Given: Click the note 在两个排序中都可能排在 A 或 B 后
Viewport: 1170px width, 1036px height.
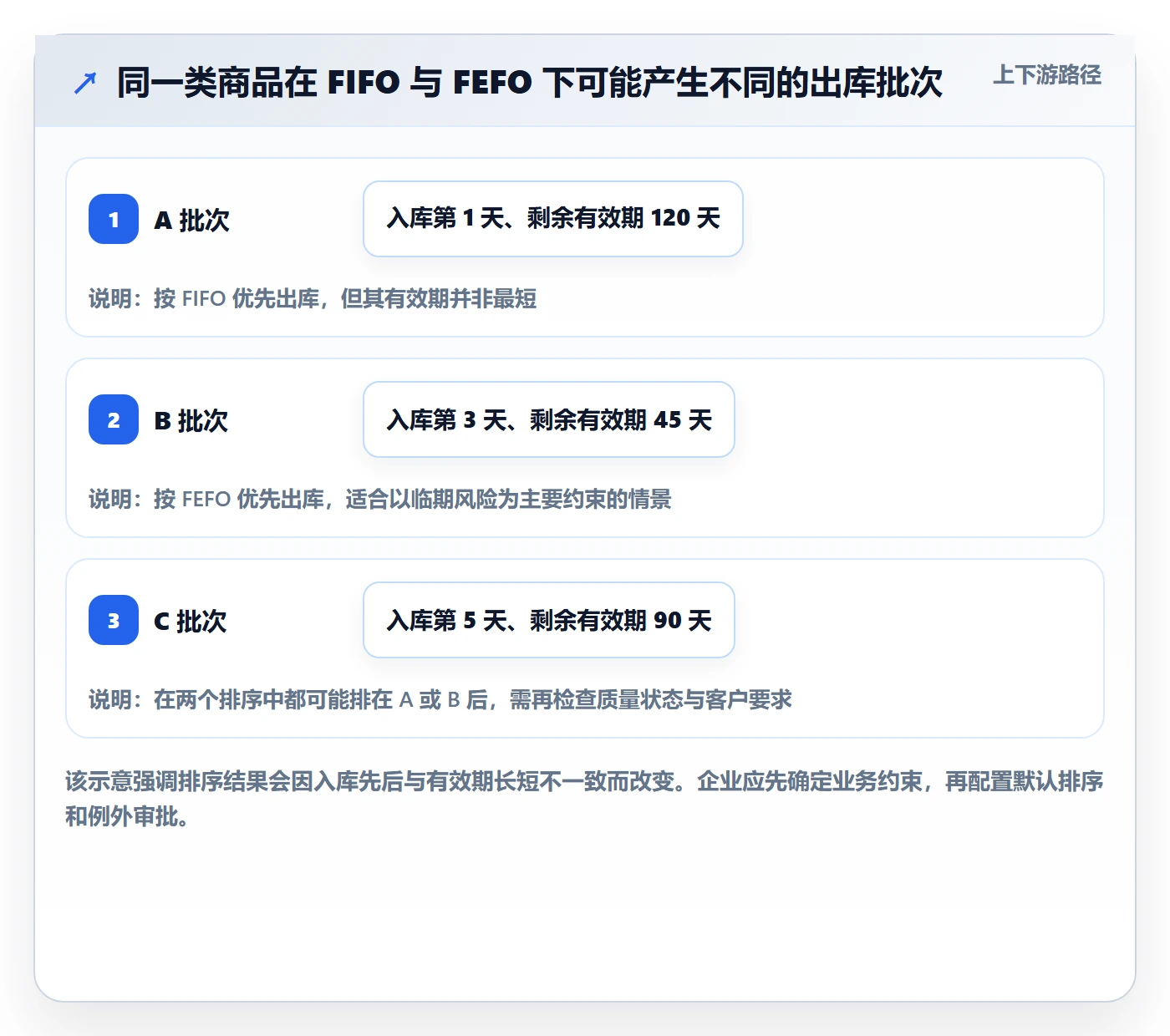Looking at the screenshot, I should point(321,699).
